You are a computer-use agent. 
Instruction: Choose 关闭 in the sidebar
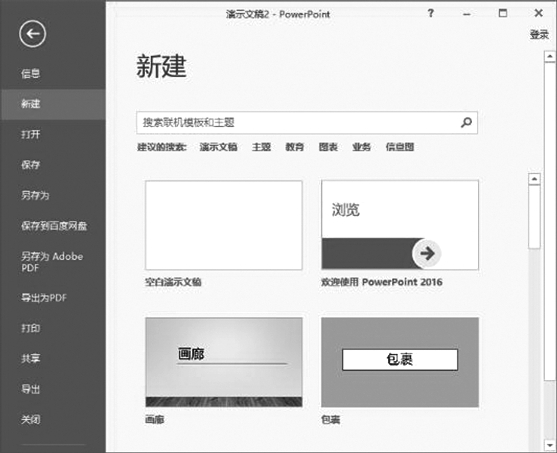click(x=31, y=420)
